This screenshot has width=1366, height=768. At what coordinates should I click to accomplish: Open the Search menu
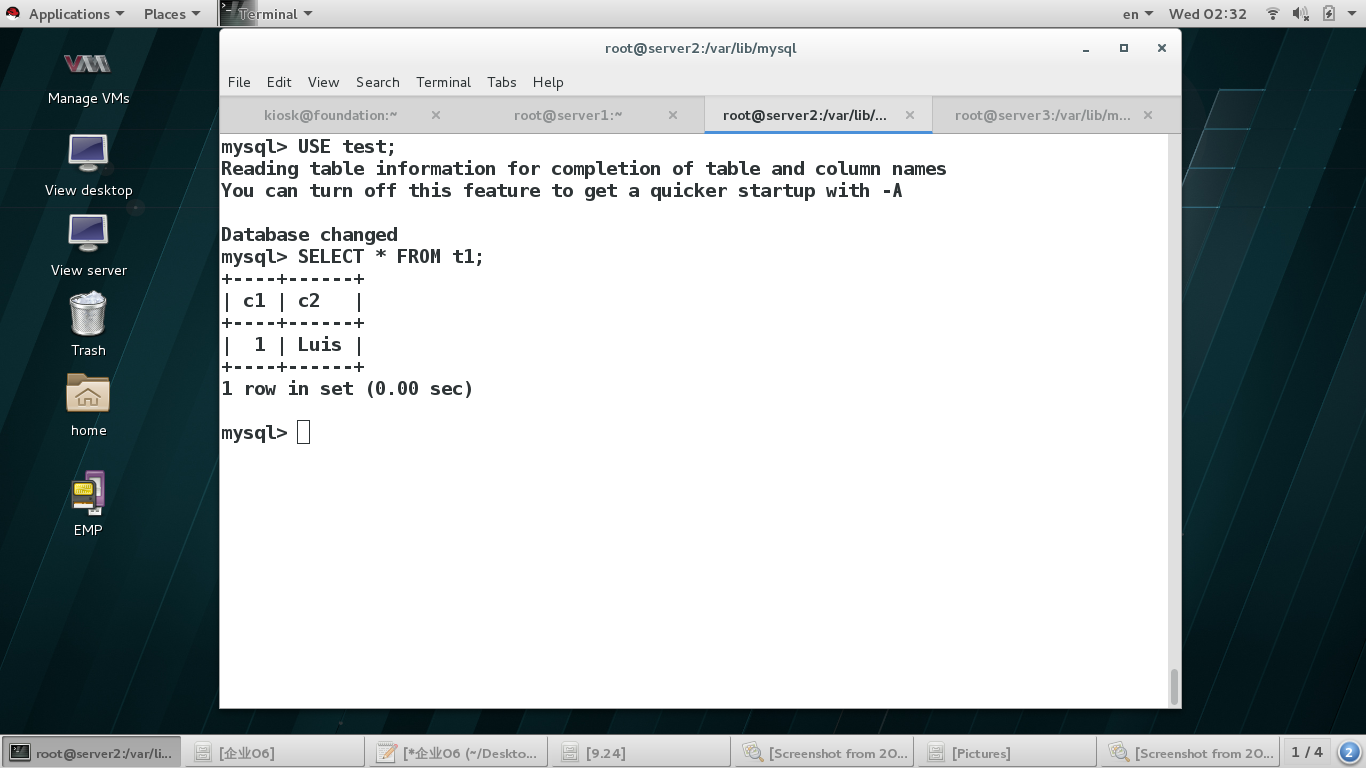tap(378, 82)
